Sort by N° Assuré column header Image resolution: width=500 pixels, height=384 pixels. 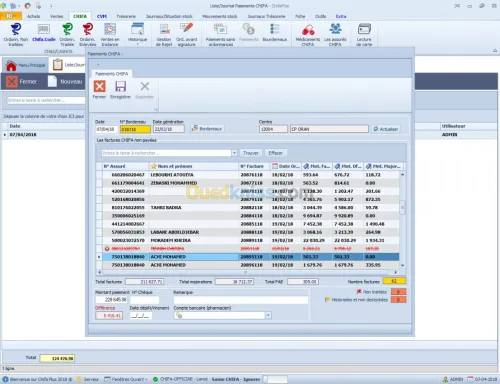(126, 166)
